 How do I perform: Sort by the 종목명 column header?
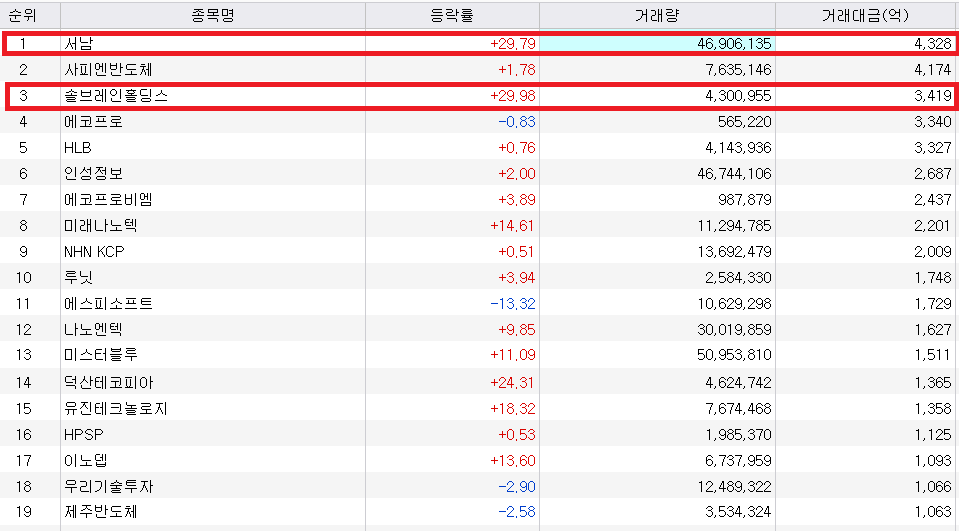coord(213,15)
